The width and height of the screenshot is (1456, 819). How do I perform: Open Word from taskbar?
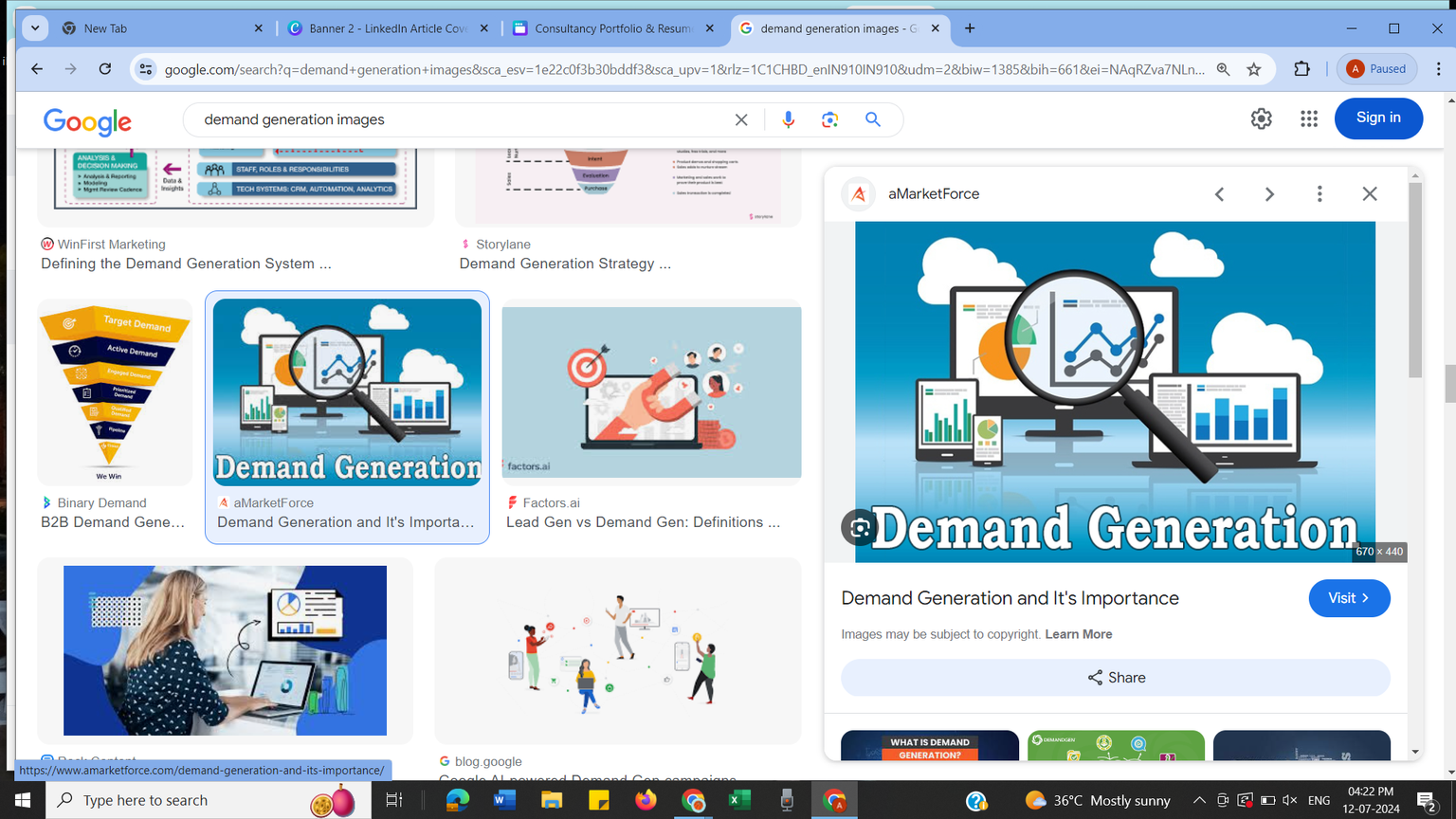point(505,801)
